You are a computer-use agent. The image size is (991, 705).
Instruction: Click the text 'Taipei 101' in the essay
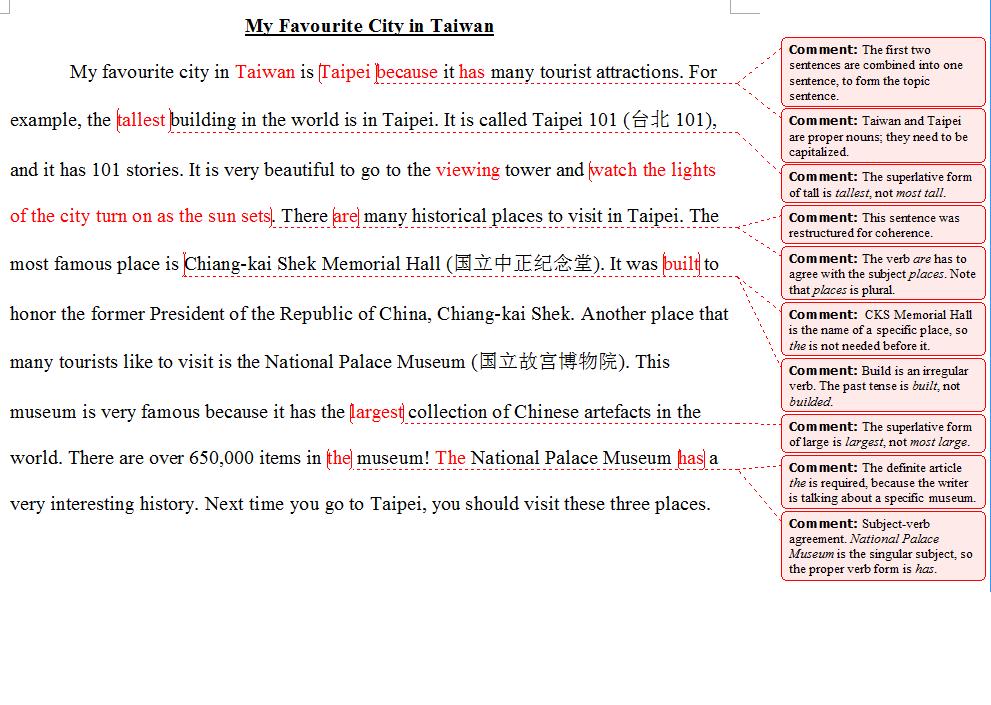(575, 120)
